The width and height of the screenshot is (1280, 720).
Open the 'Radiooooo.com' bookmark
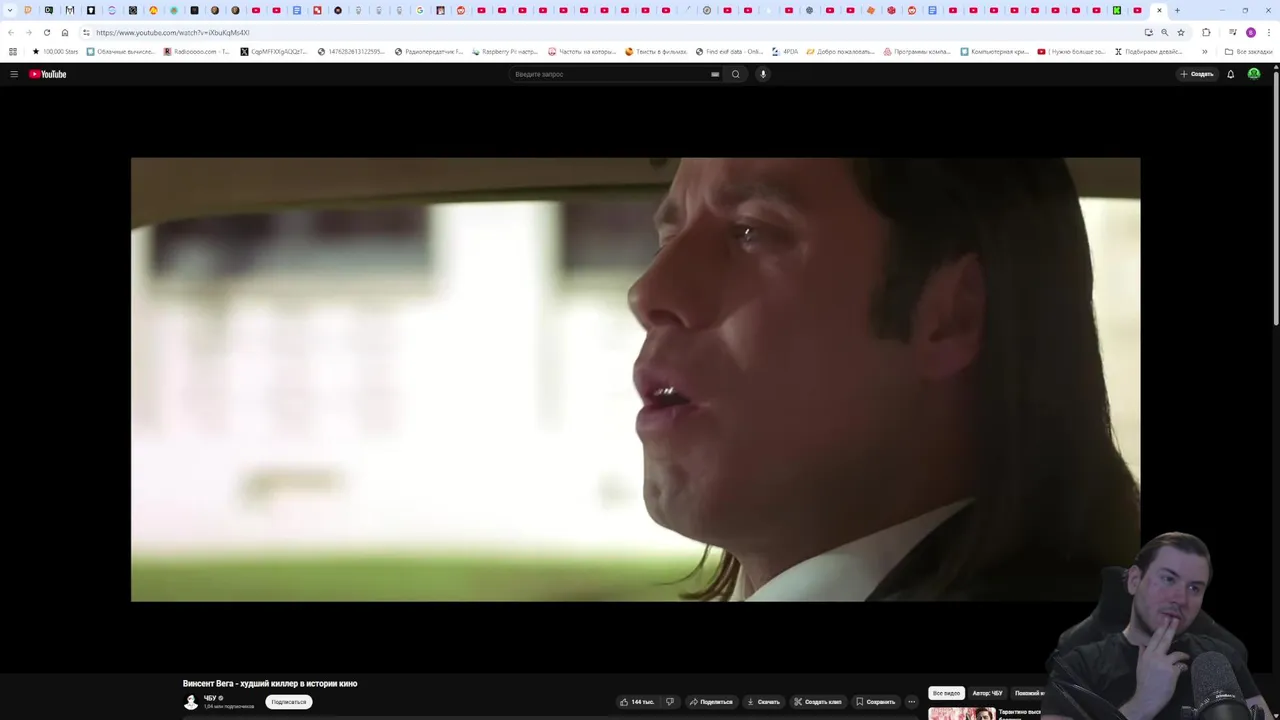pos(196,51)
